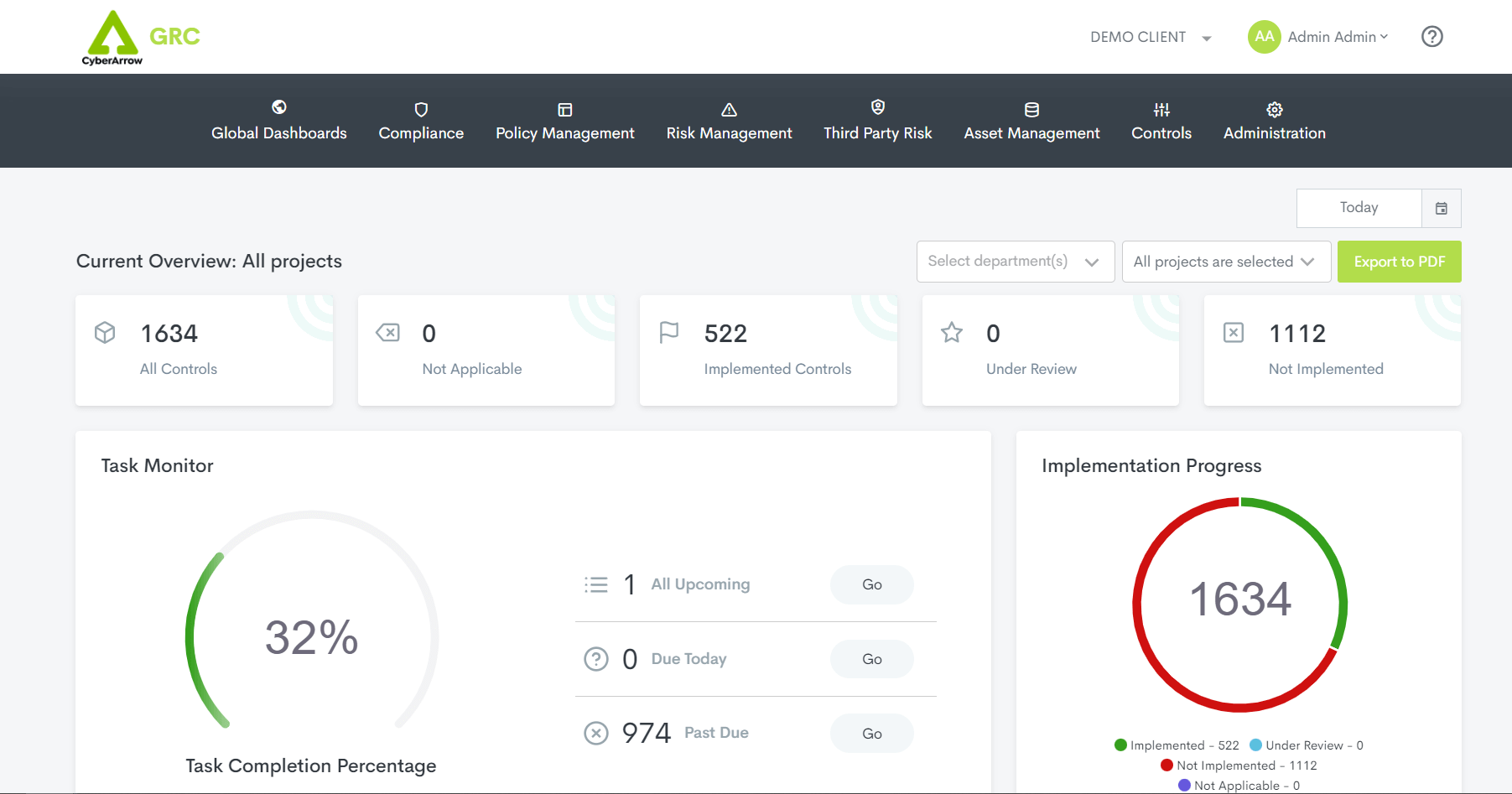Click the Today date field
This screenshot has width=1512, height=794.
[x=1359, y=208]
